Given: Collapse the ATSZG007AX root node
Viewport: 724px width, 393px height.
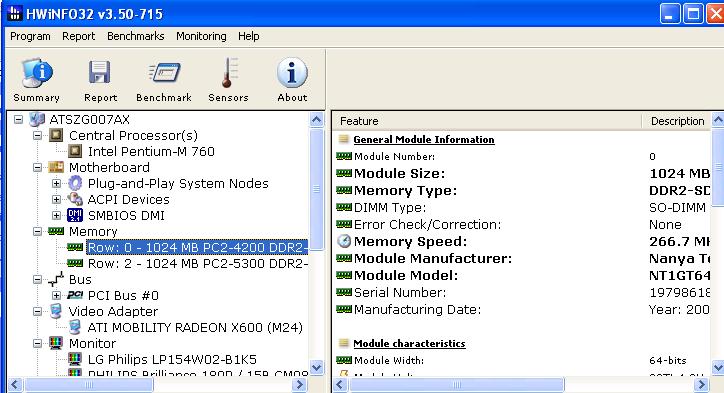Looking at the screenshot, I should pos(18,120).
